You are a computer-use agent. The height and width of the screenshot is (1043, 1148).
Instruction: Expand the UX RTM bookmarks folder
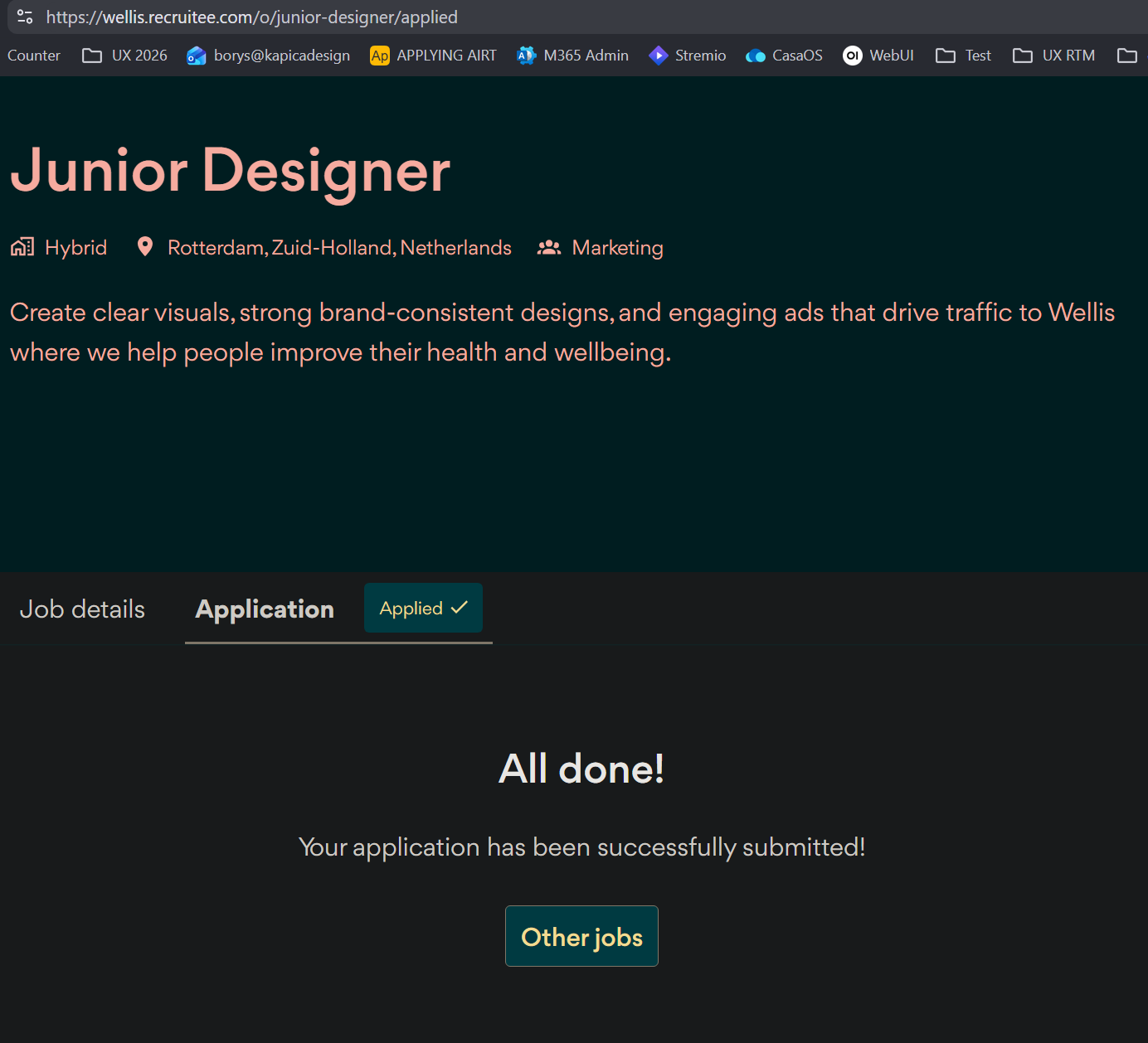(1053, 56)
